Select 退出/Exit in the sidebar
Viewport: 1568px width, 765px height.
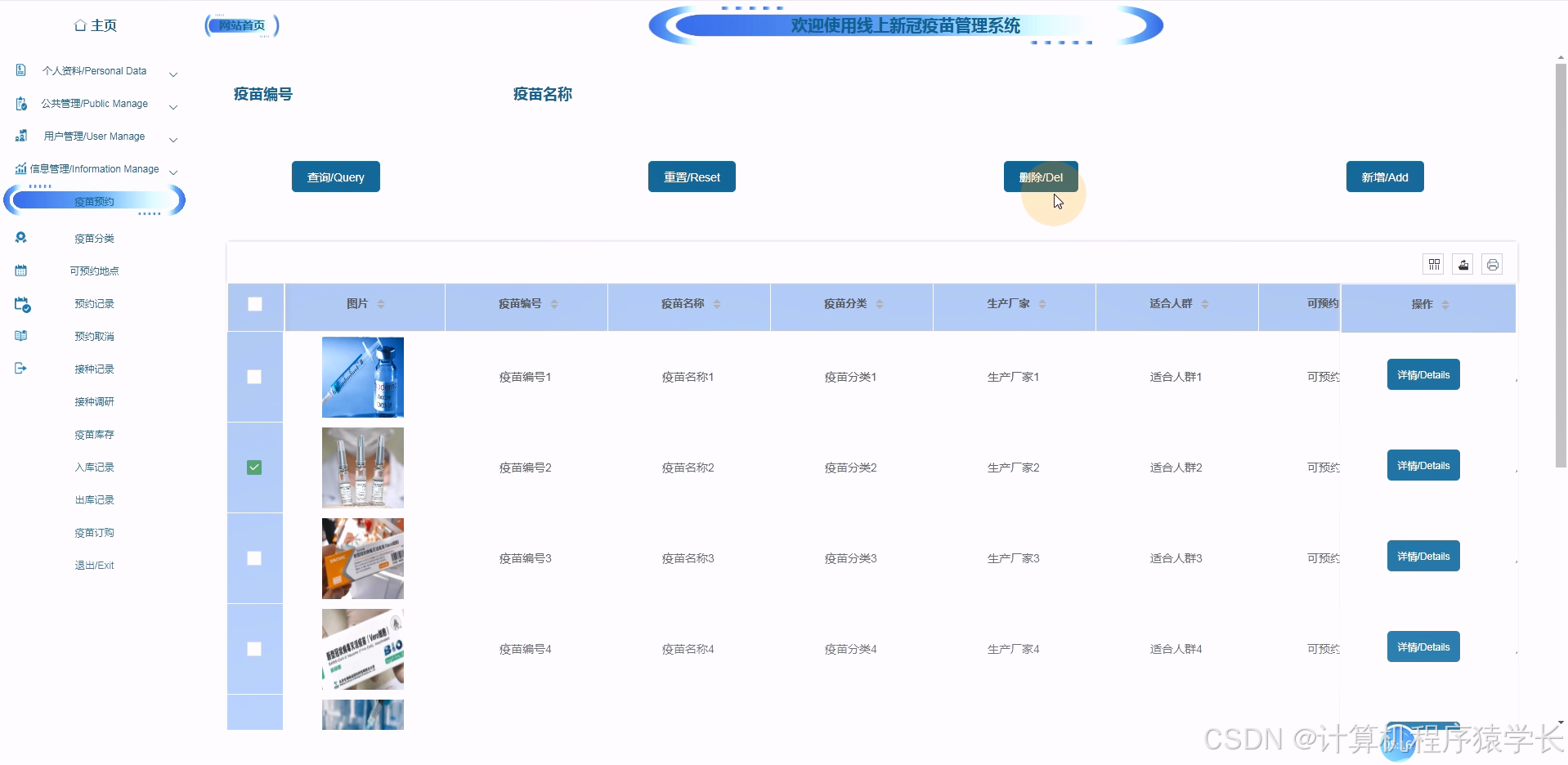click(94, 565)
